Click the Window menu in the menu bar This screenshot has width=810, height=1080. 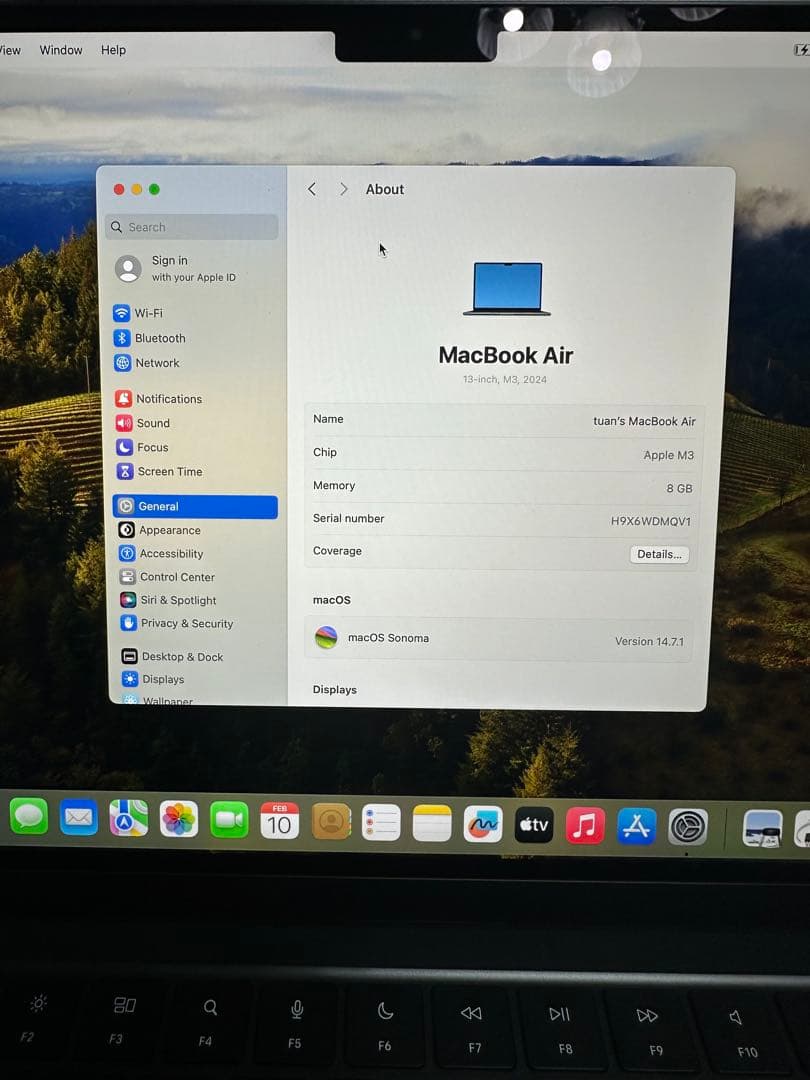(60, 49)
